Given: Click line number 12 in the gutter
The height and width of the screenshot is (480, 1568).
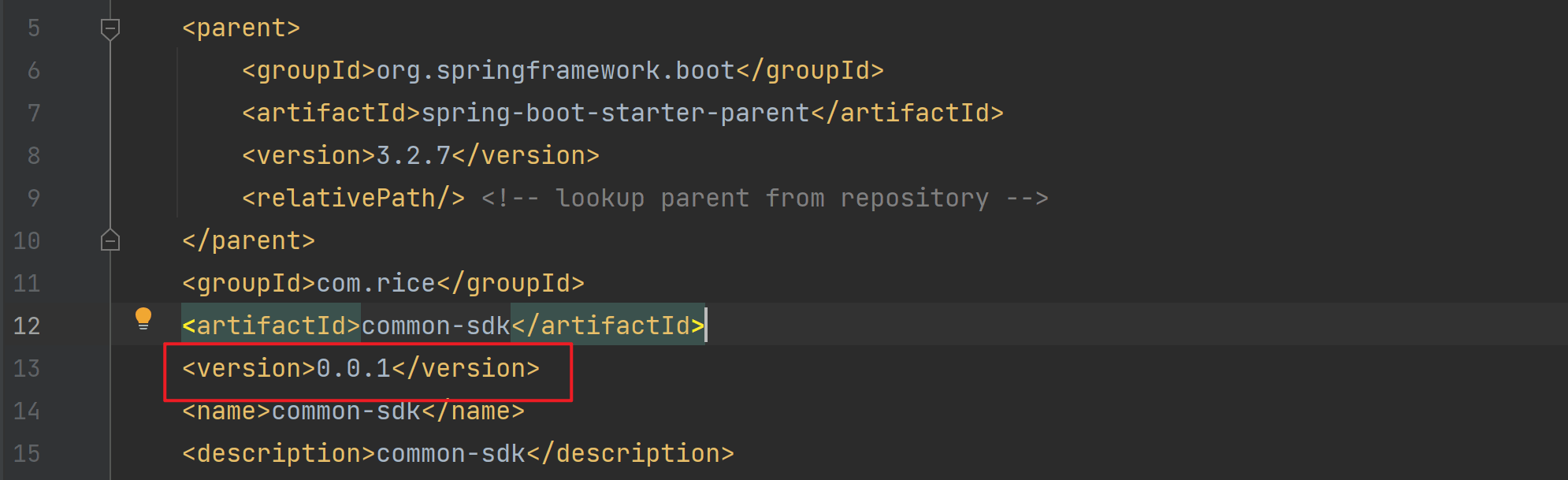Looking at the screenshot, I should 27,326.
